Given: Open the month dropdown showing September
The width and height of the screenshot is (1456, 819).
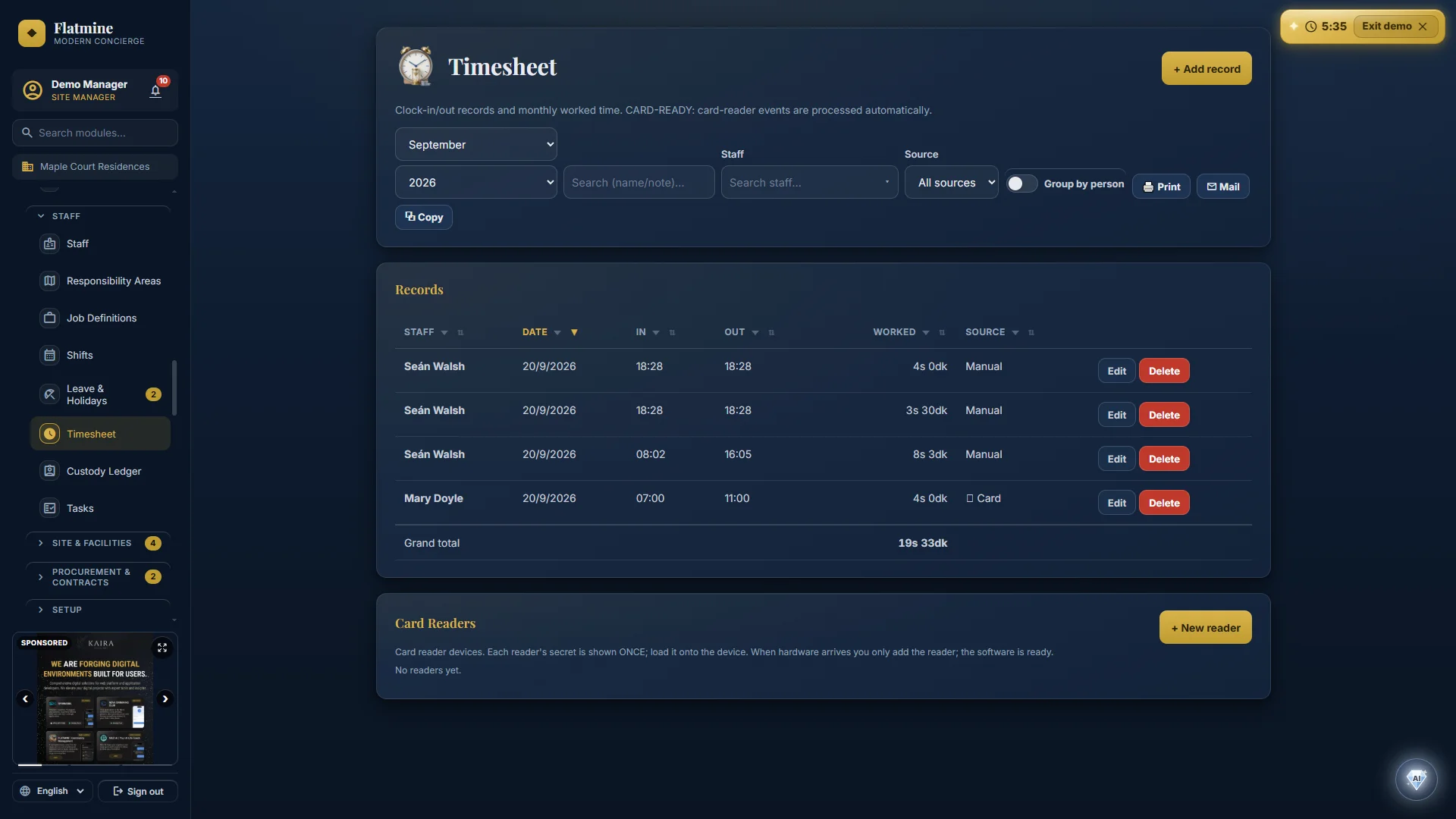Looking at the screenshot, I should click(476, 144).
